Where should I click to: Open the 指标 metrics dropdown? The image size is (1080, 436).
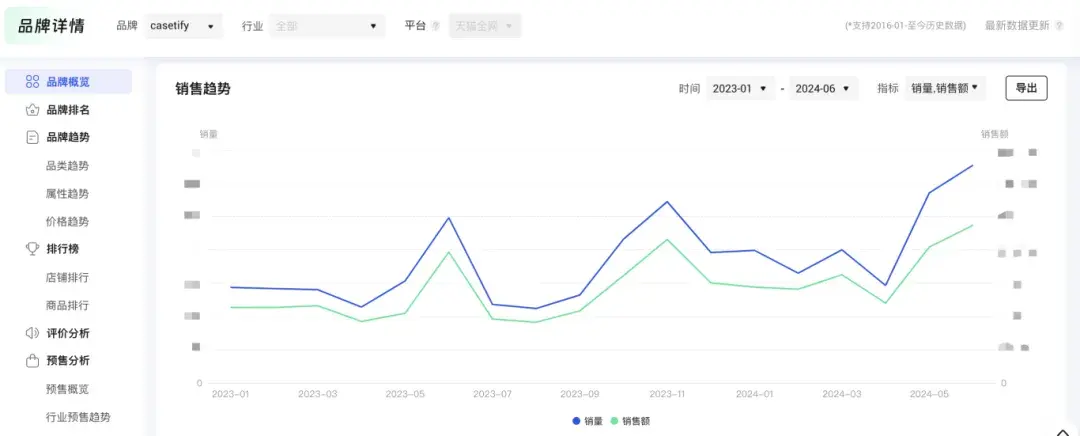point(944,89)
